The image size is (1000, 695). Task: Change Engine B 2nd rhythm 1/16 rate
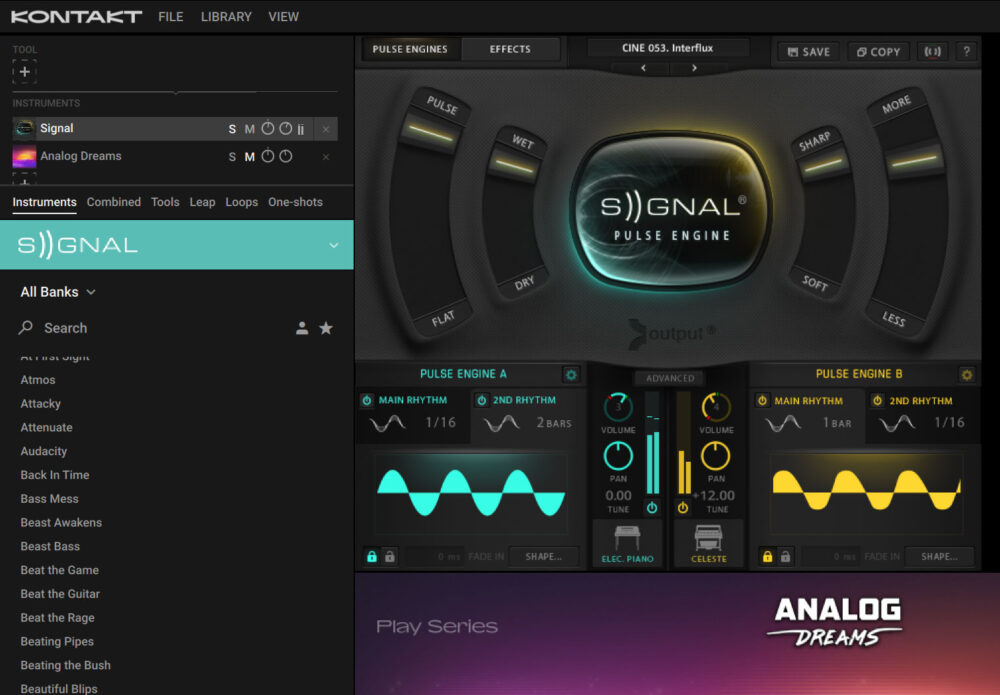949,423
